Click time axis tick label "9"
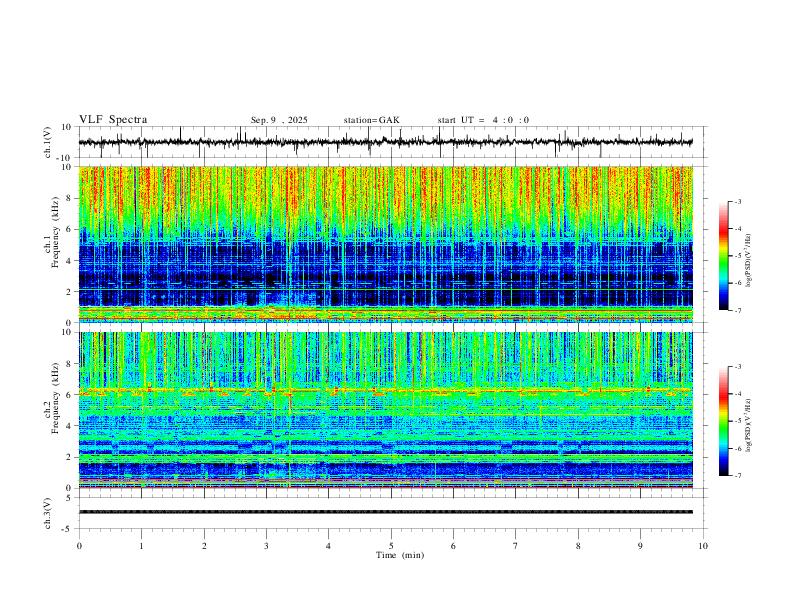The width and height of the screenshot is (792, 612). point(640,546)
